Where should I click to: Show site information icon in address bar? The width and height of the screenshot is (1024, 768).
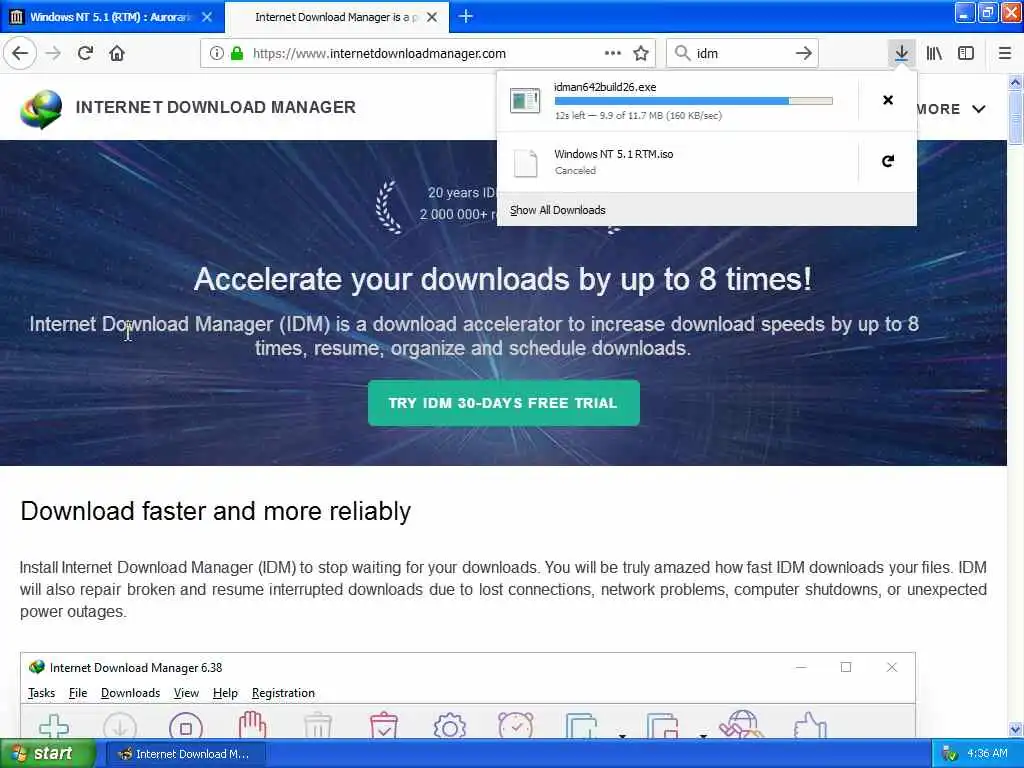coord(216,54)
